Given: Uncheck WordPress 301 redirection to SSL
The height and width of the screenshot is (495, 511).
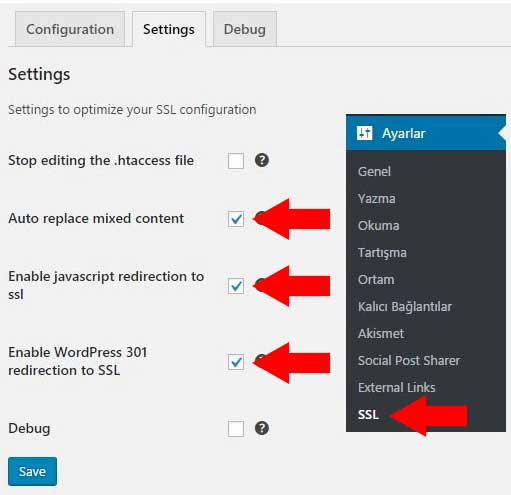Looking at the screenshot, I should tap(236, 362).
